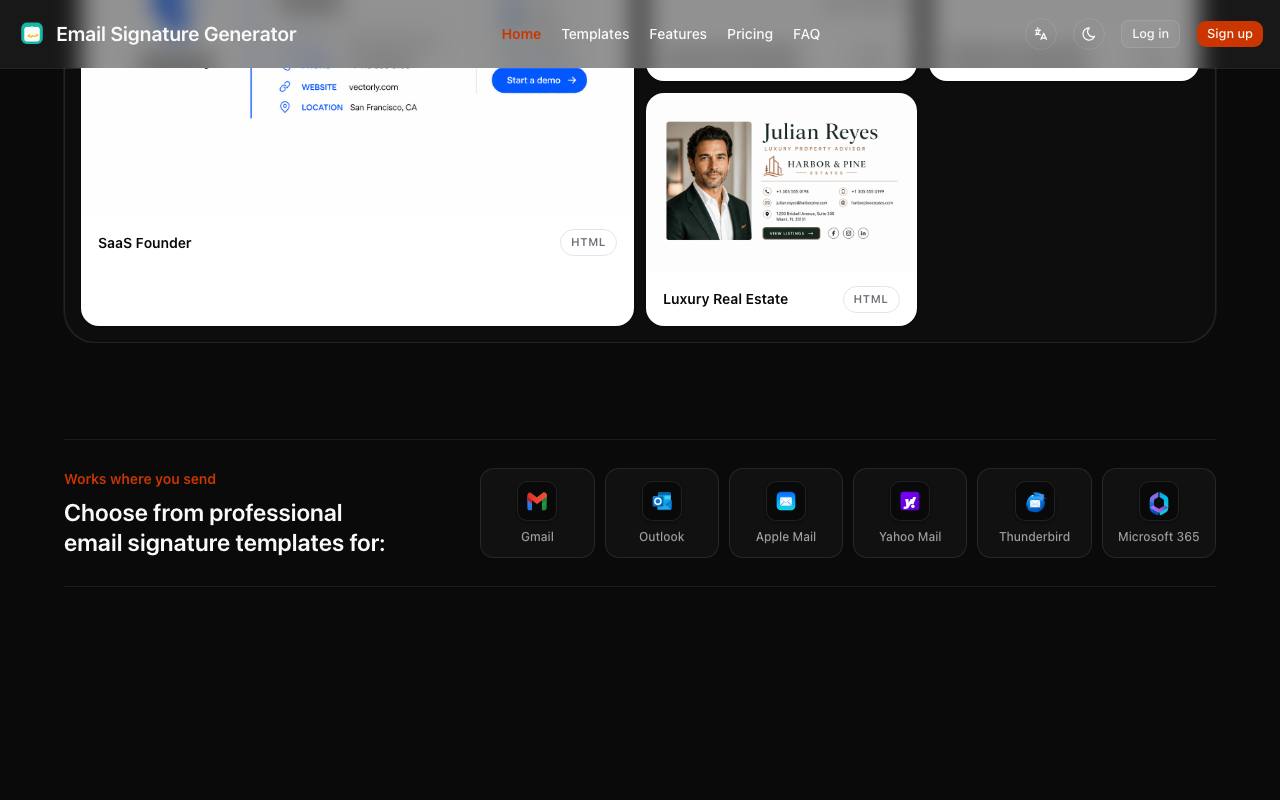Click the Email Signature Generator title
Viewport: 1280px width, 800px height.
point(176,34)
